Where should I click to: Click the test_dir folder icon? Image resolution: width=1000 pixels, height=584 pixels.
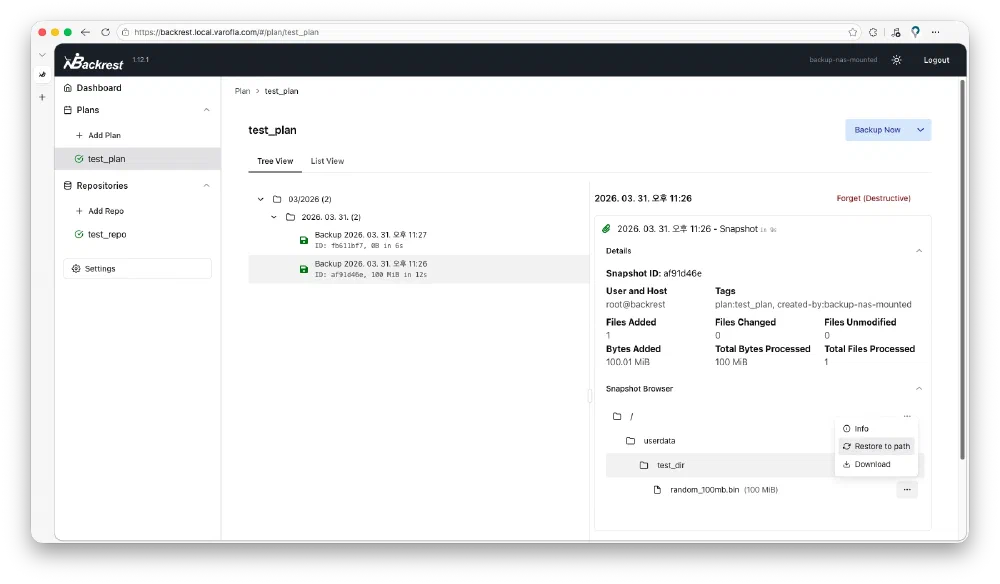click(x=645, y=465)
